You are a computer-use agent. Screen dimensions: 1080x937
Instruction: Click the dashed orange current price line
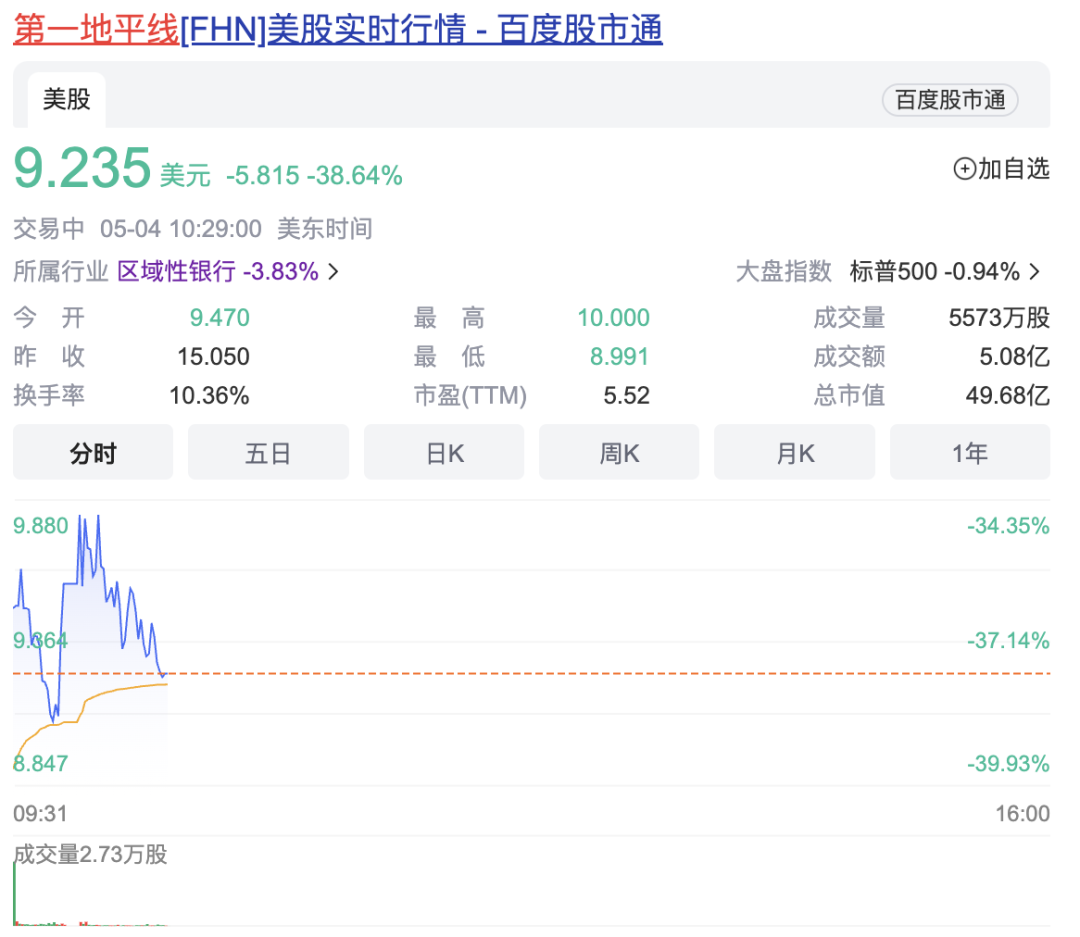[x=600, y=674]
